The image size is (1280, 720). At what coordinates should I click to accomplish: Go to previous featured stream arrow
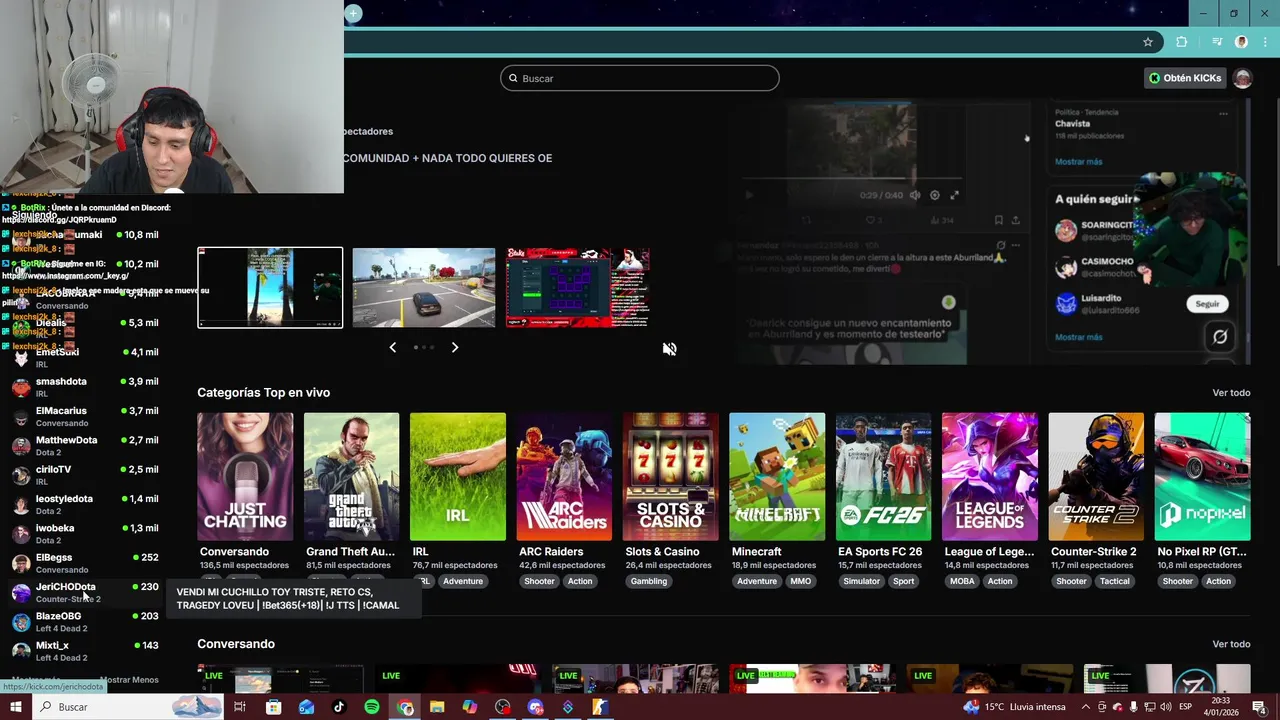click(x=392, y=347)
